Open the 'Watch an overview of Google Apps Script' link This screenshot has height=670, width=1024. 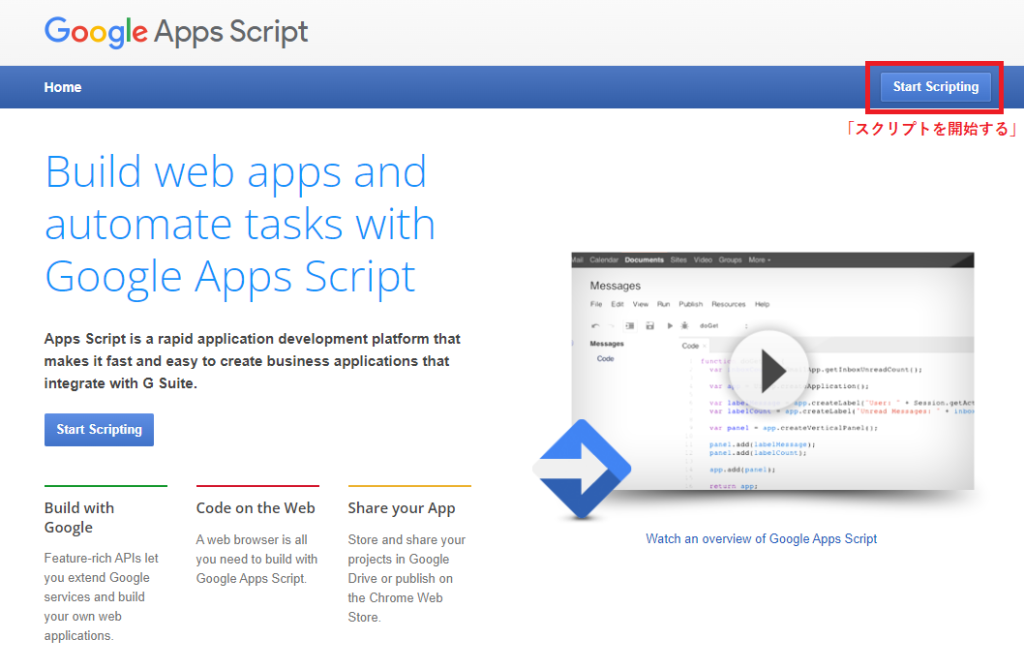(761, 539)
